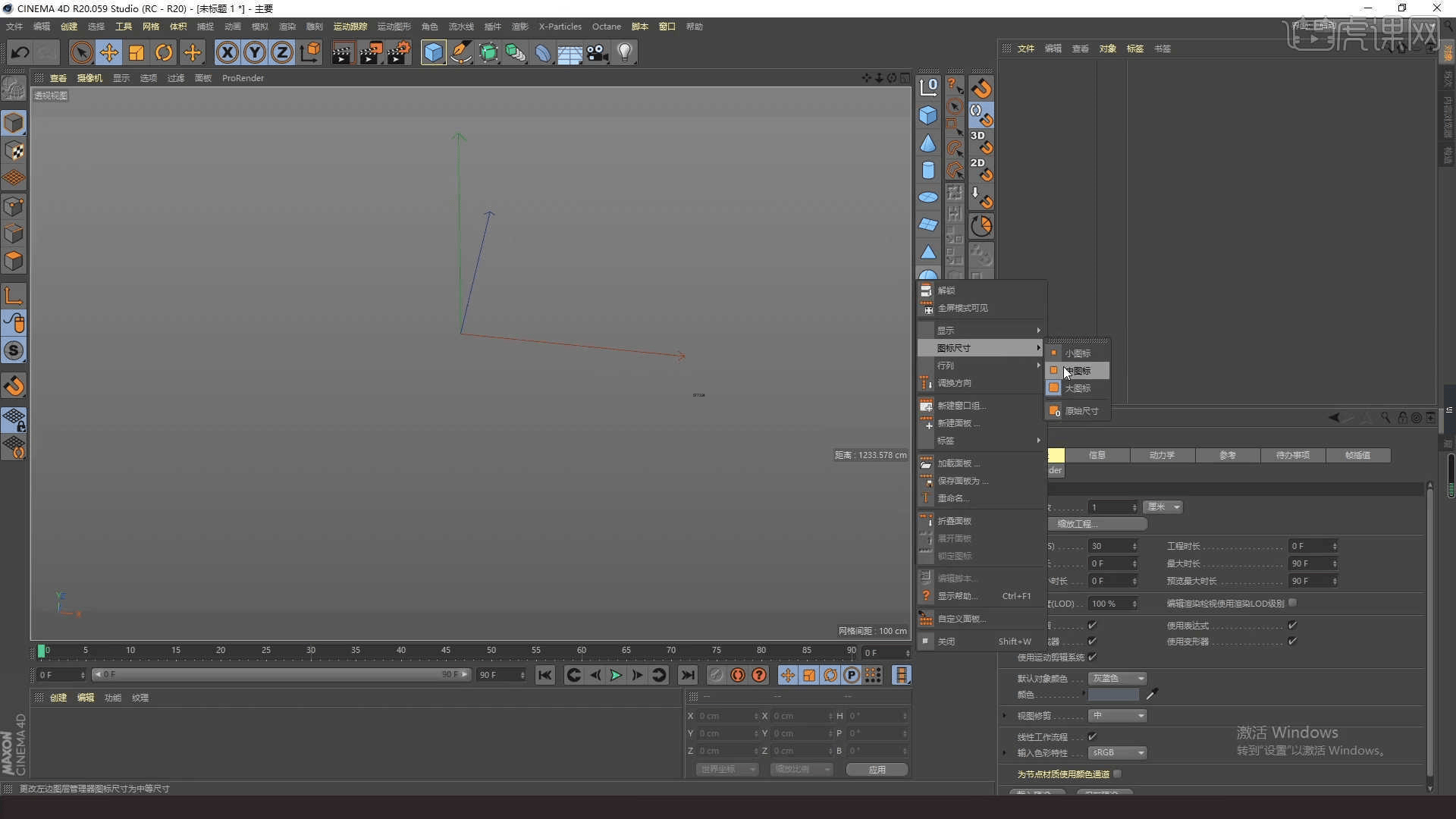Click the 缩放工程 button

point(1097,524)
